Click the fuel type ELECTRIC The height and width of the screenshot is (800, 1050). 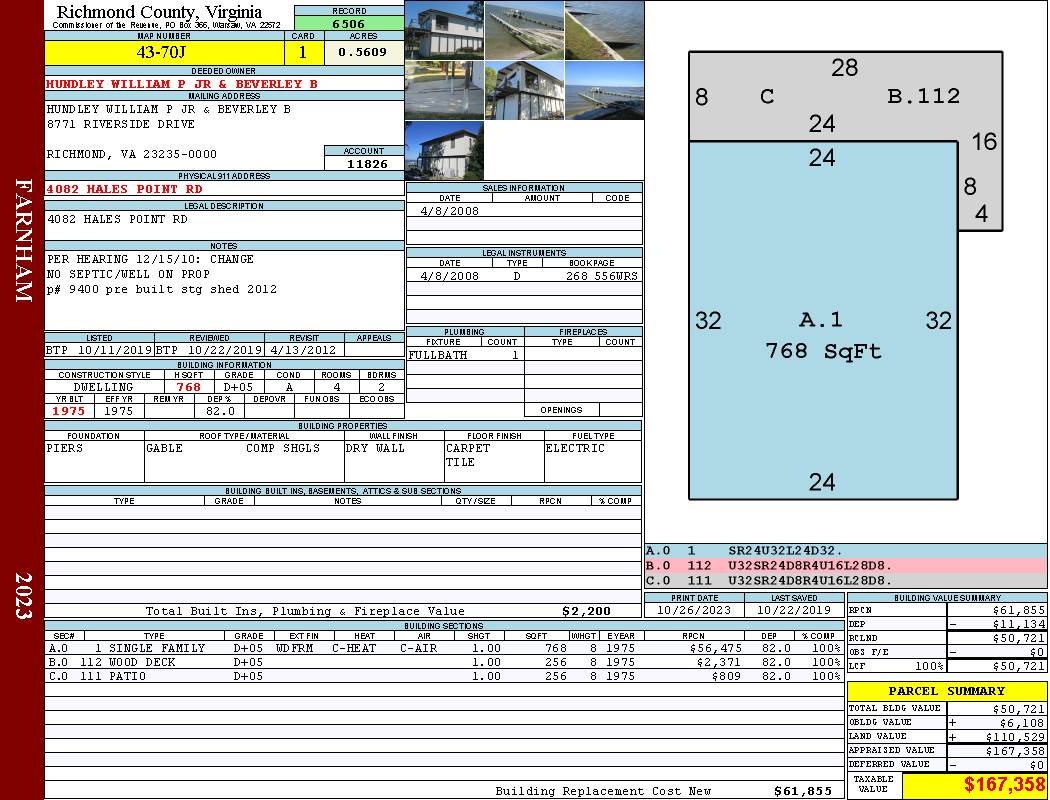[x=575, y=448]
